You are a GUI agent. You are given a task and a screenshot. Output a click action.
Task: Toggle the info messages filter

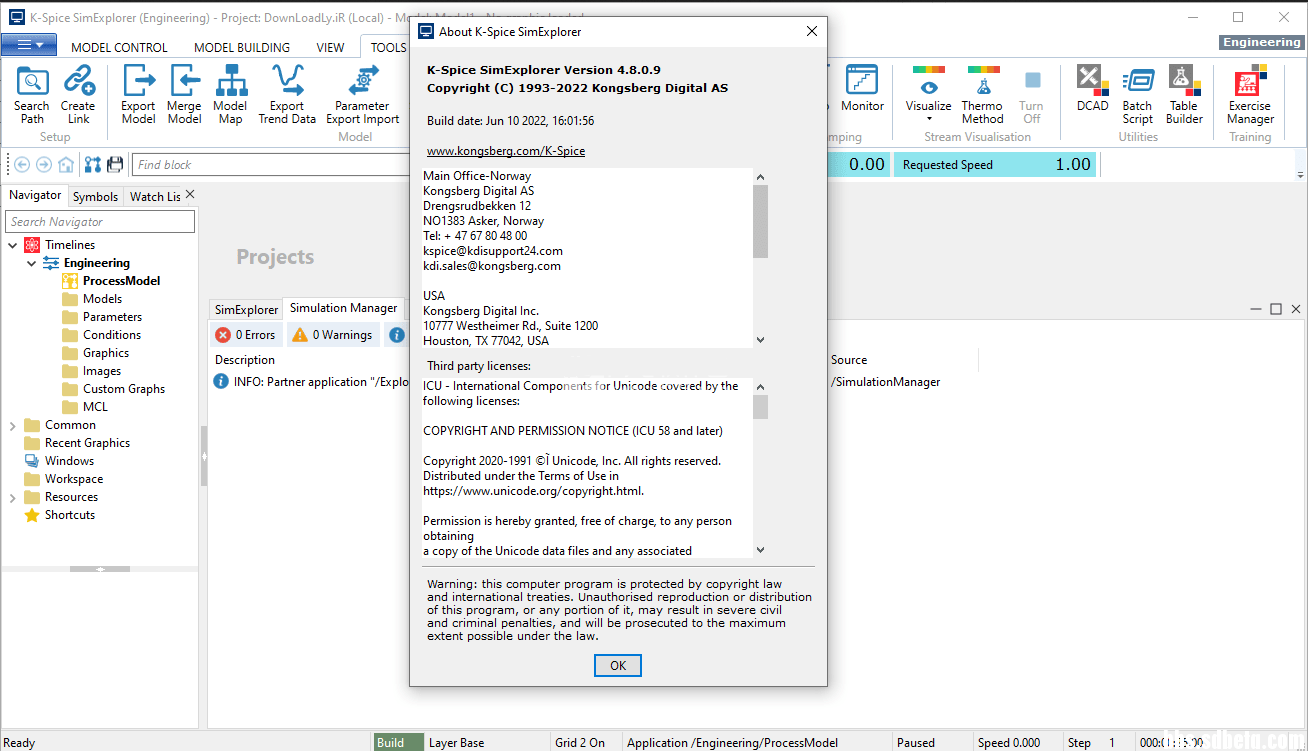[x=397, y=335]
